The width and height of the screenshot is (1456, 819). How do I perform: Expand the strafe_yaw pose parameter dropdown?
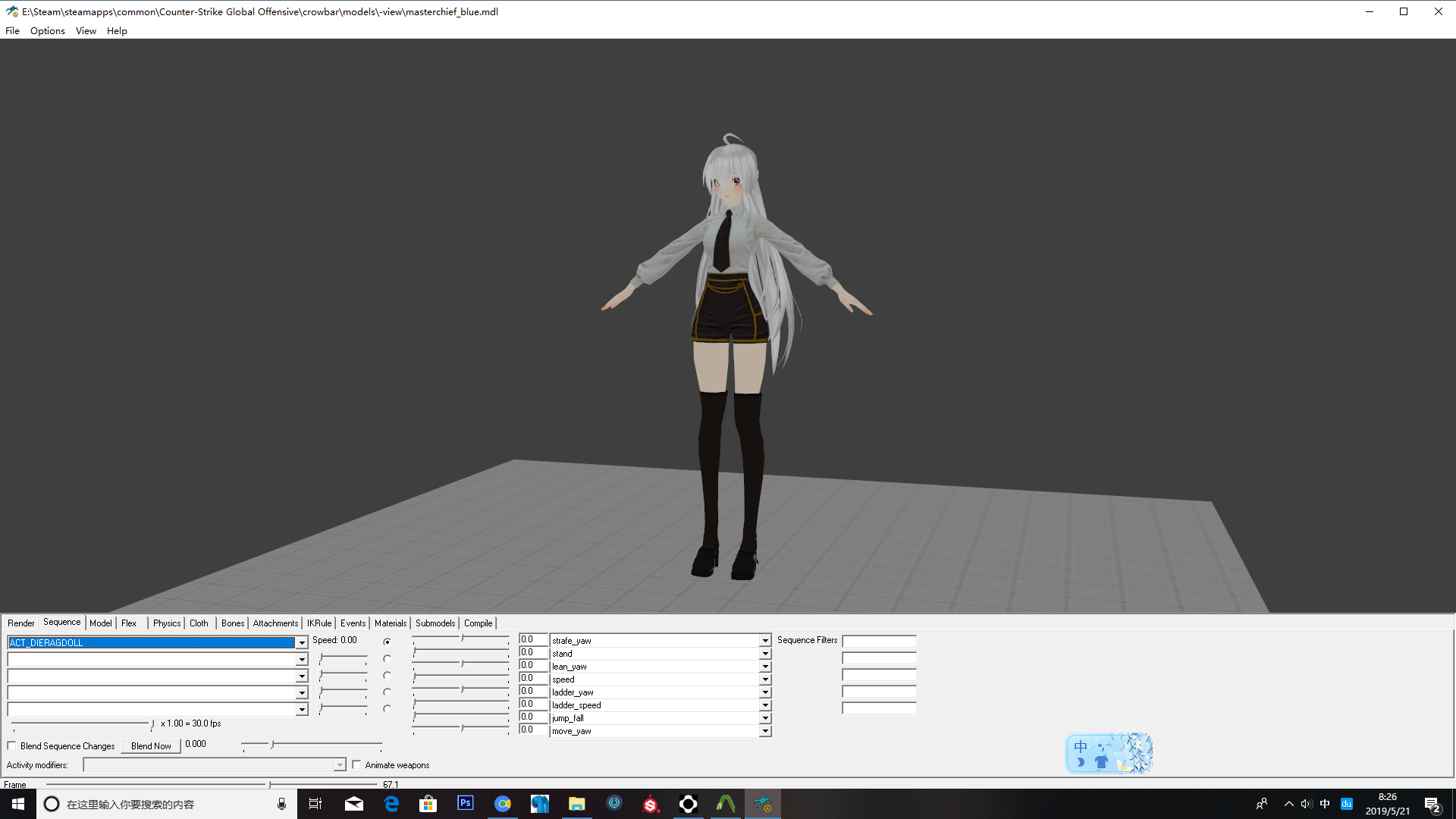tap(765, 641)
